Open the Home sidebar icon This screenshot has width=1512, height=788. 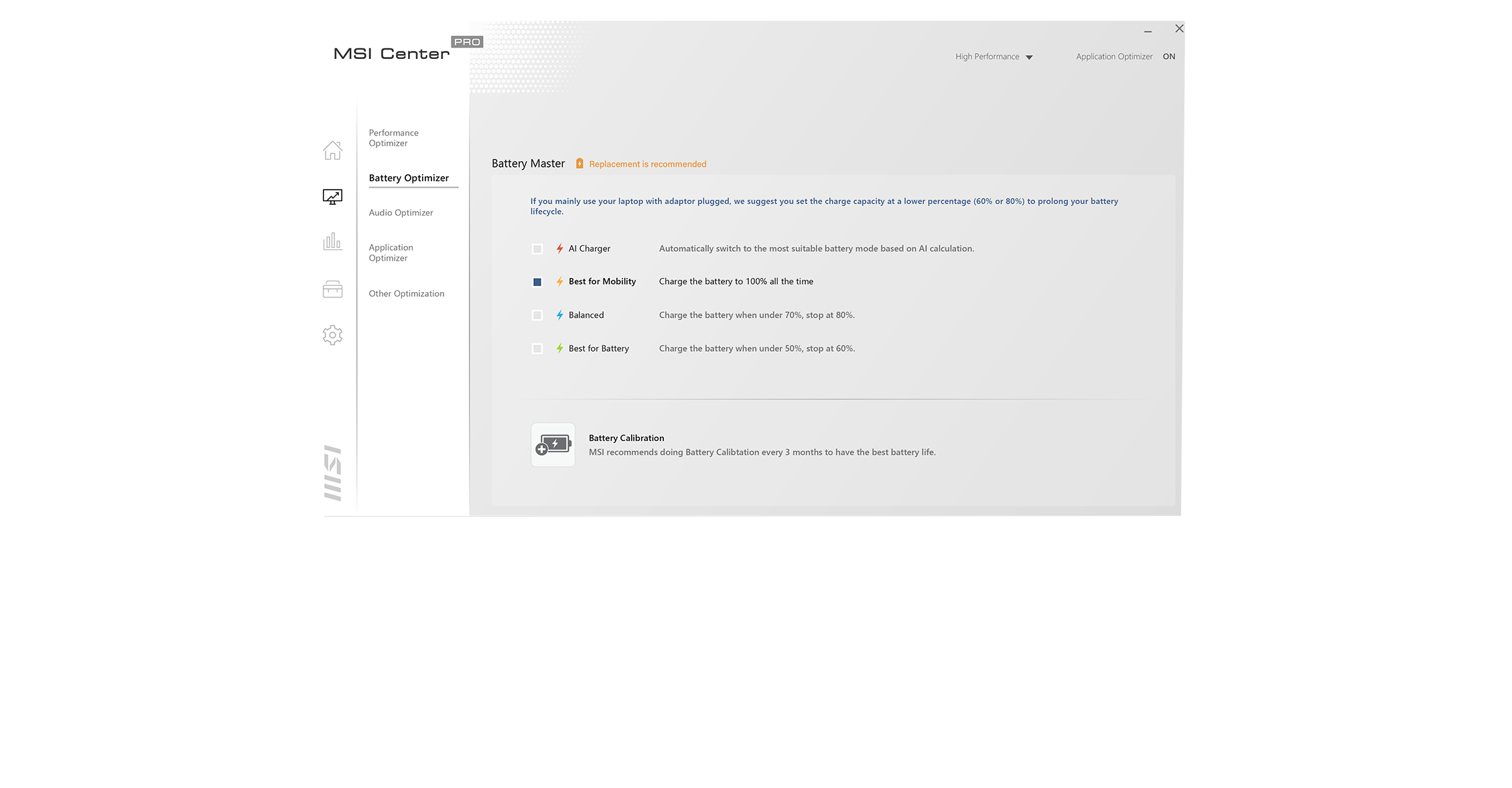tap(332, 150)
